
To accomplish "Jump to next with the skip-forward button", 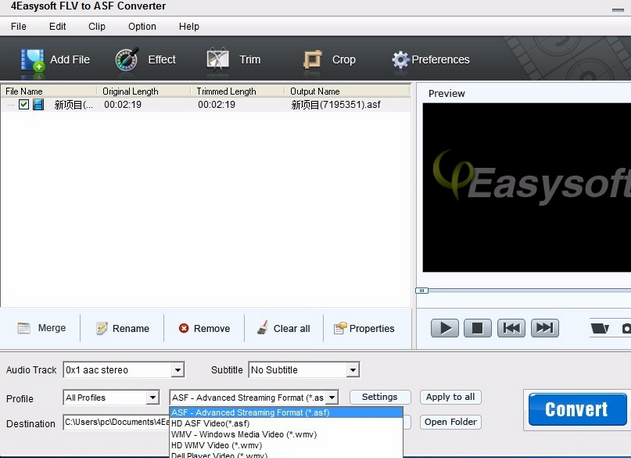I will click(545, 328).
